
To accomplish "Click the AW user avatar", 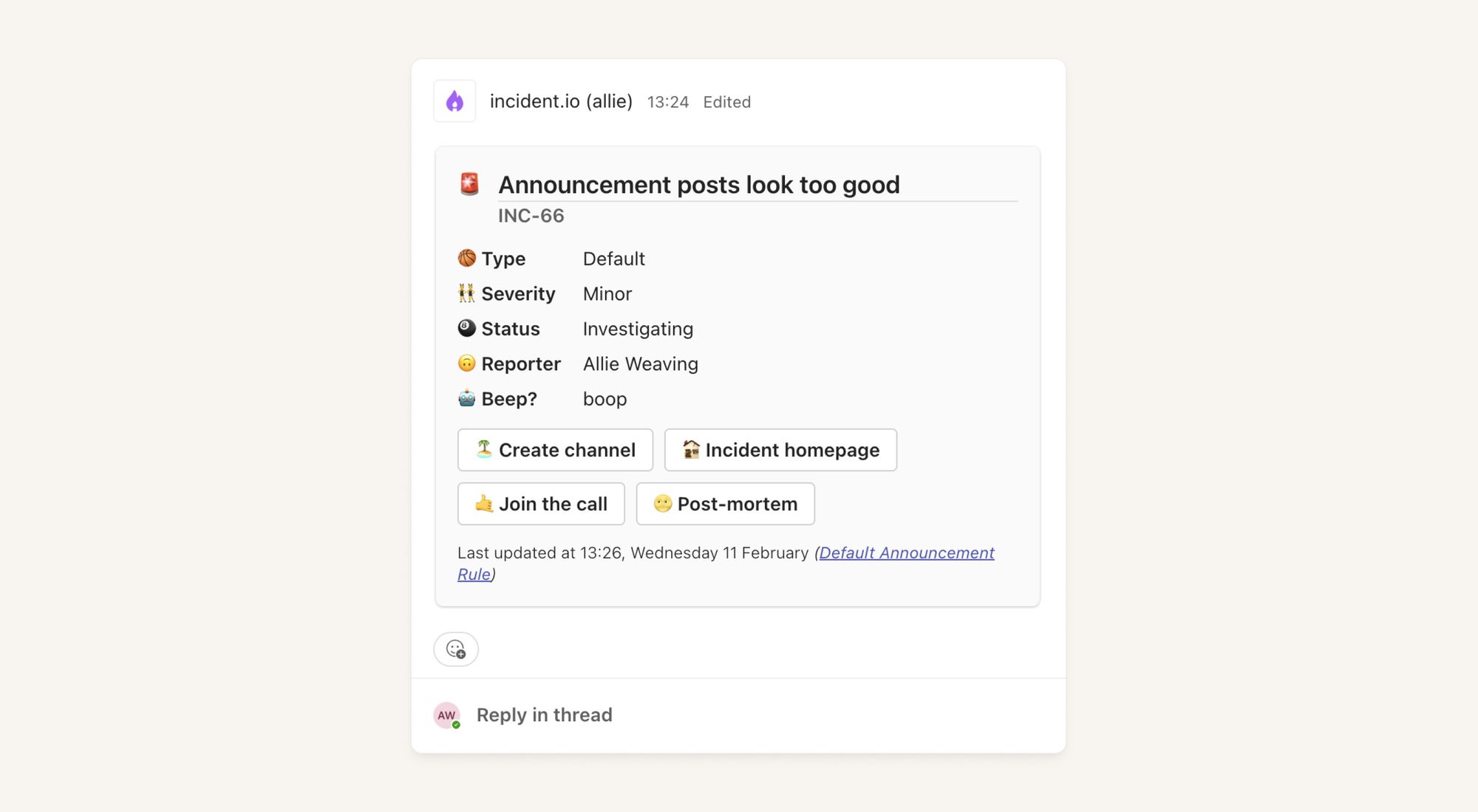I will (x=446, y=715).
